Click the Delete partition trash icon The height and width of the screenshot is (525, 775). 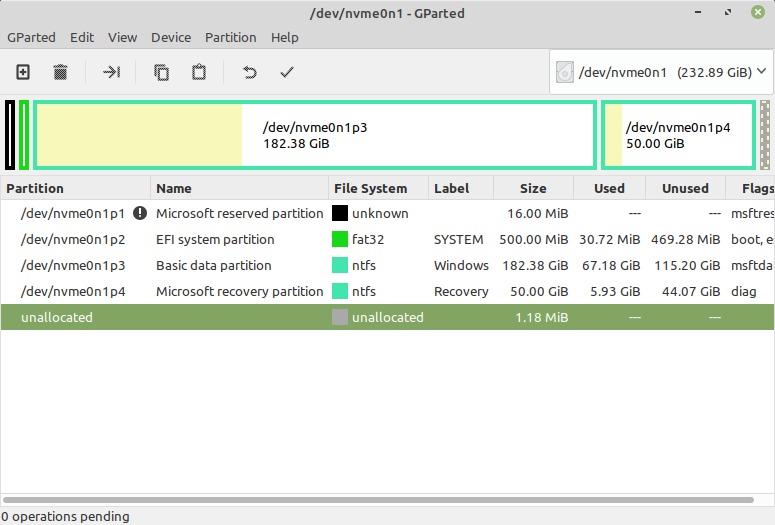click(x=60, y=72)
